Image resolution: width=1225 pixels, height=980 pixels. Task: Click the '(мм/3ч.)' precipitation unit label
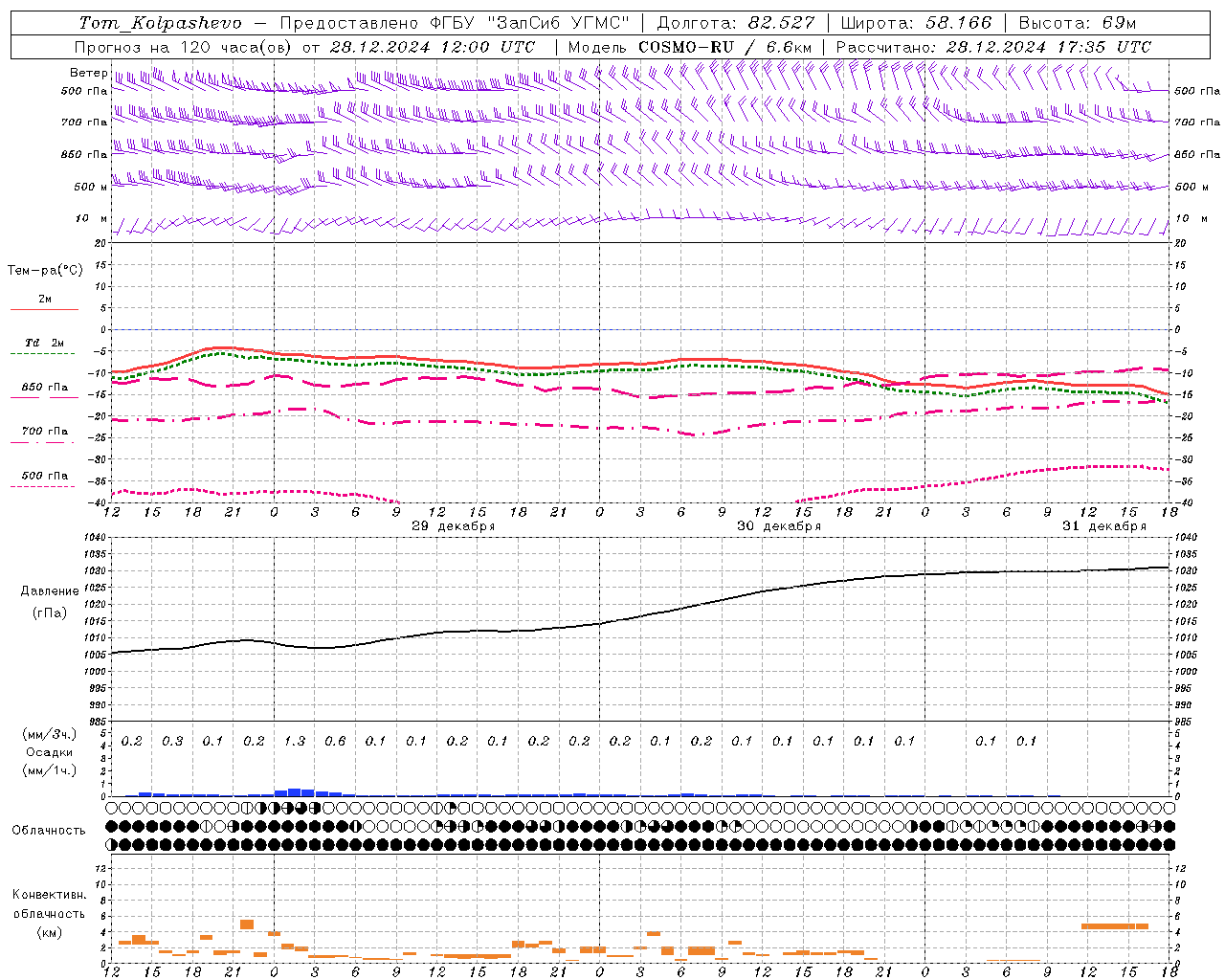pos(50,734)
